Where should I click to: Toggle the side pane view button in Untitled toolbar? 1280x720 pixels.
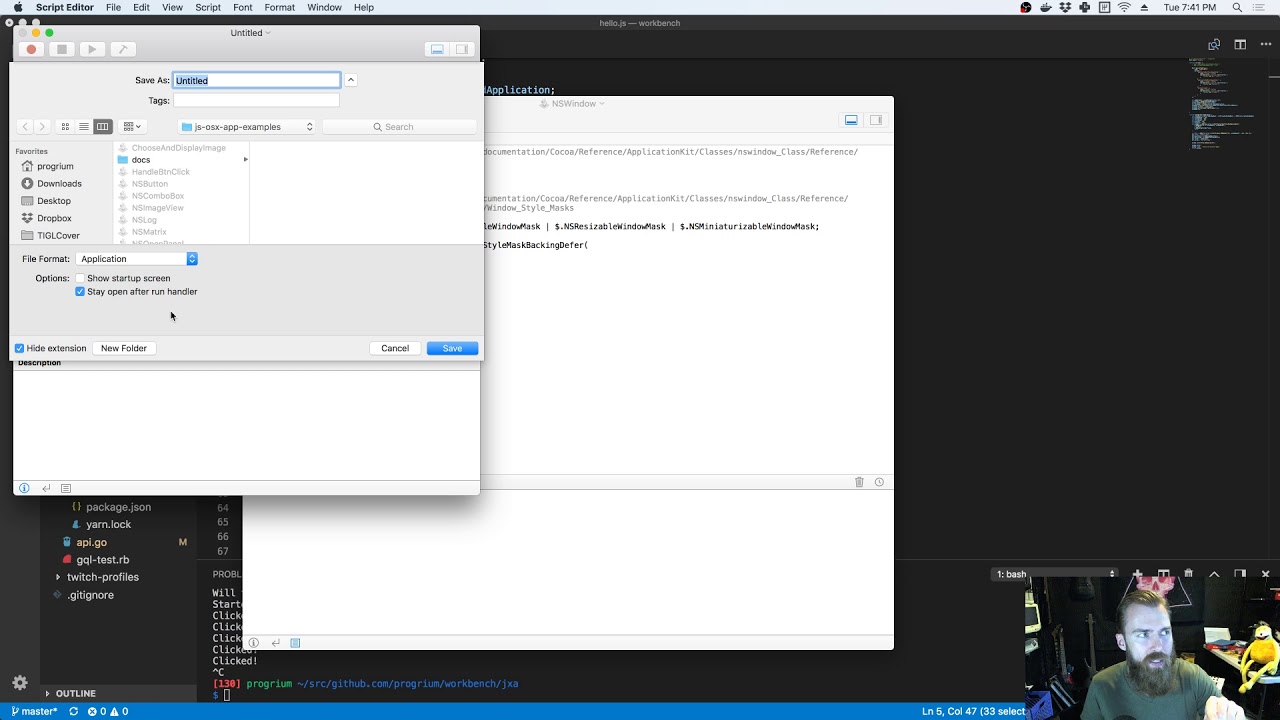click(461, 49)
